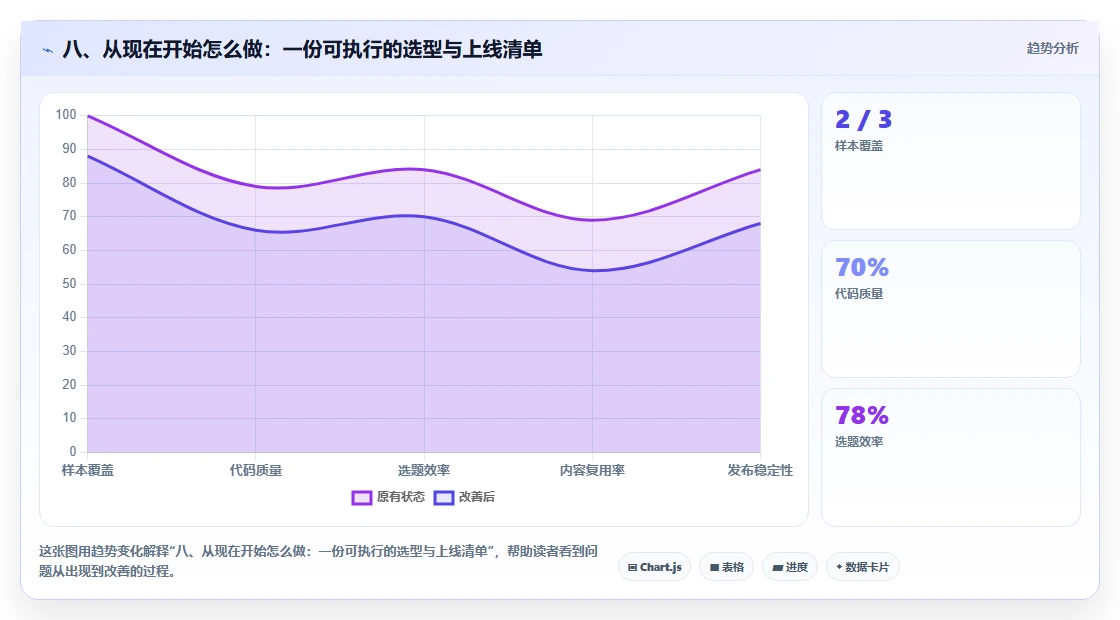Click the 改善后 legend label
The image size is (1120, 620).
click(x=476, y=497)
